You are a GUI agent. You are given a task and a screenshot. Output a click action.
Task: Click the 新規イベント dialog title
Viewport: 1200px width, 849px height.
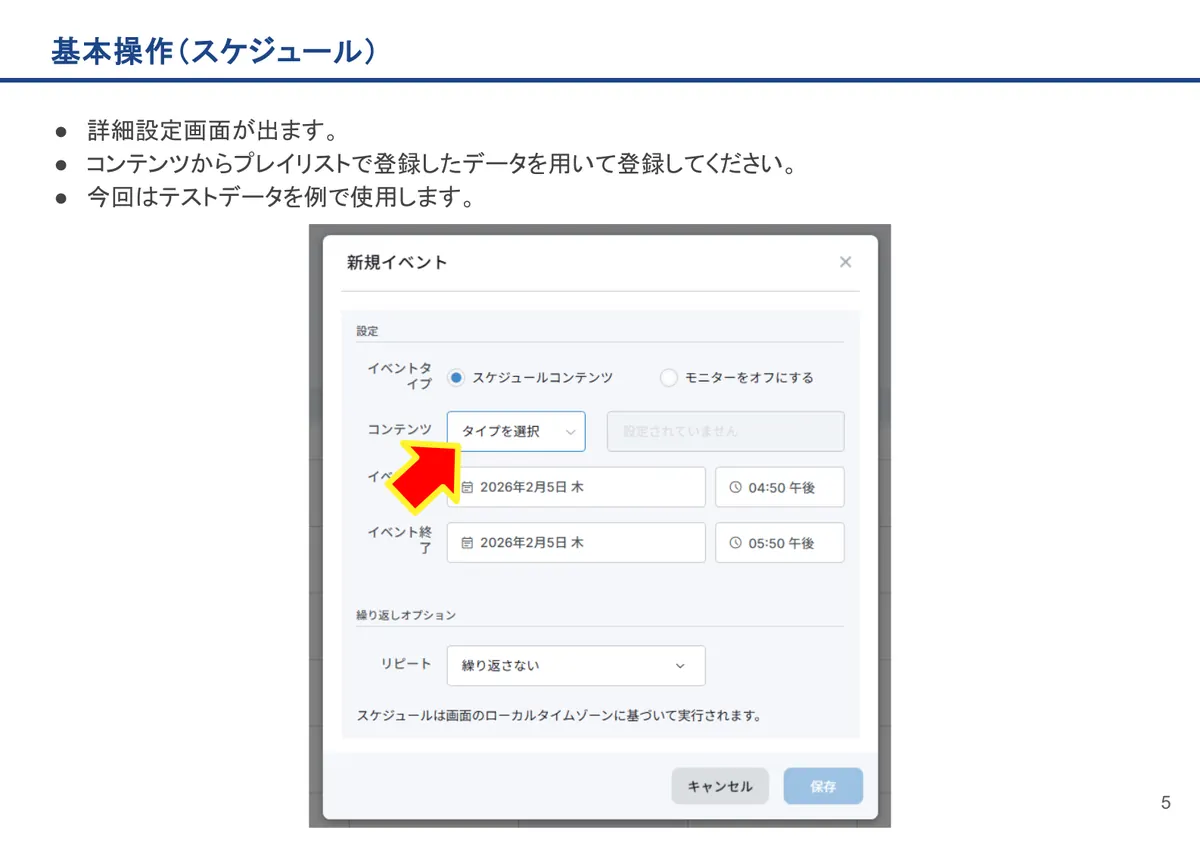coord(397,262)
